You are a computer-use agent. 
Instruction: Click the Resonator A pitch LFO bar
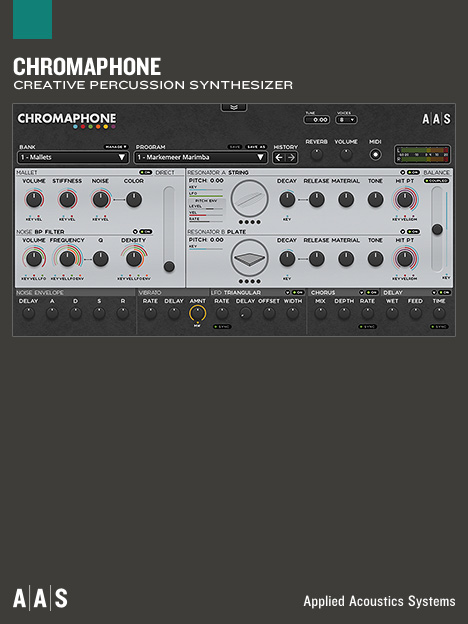tap(206, 195)
